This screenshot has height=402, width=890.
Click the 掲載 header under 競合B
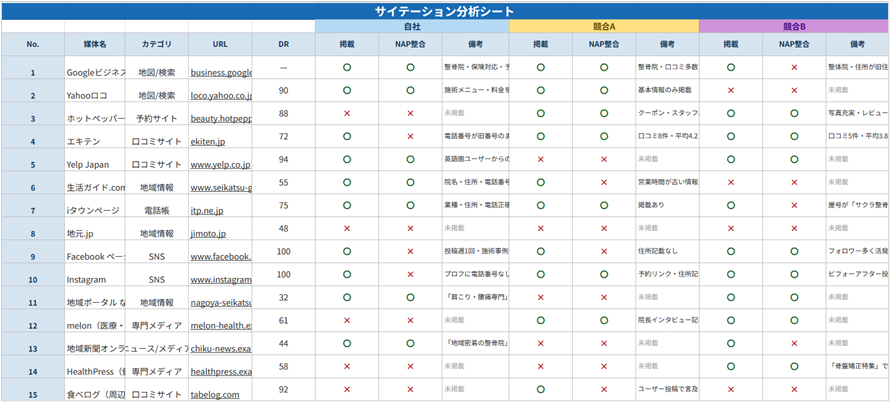click(731, 44)
